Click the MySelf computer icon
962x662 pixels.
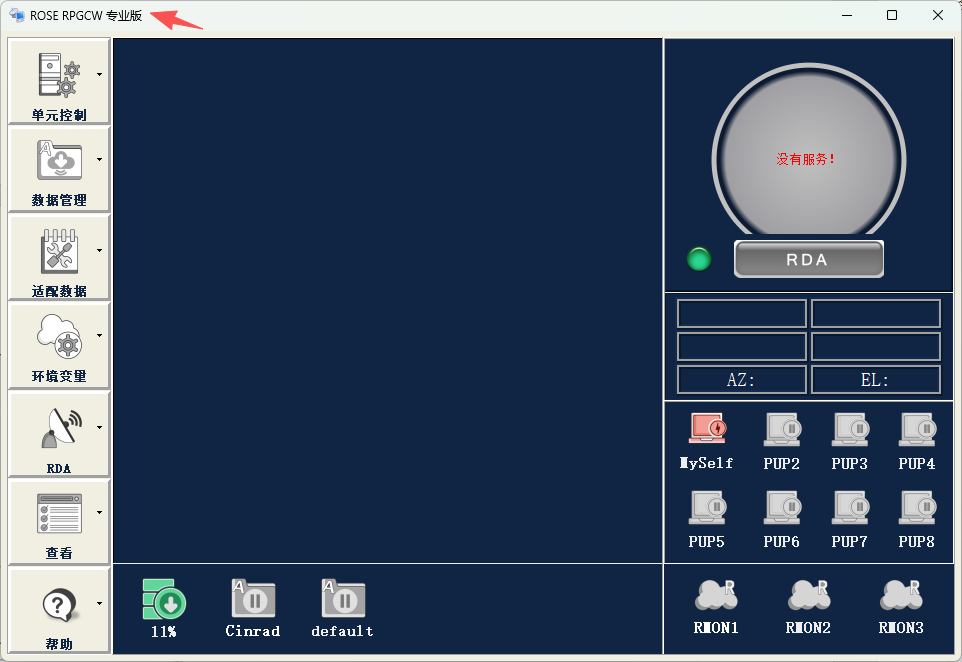707,430
